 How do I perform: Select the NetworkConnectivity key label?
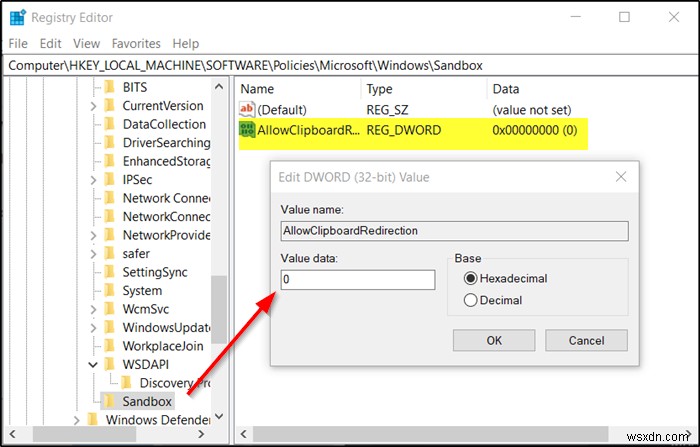(166, 217)
